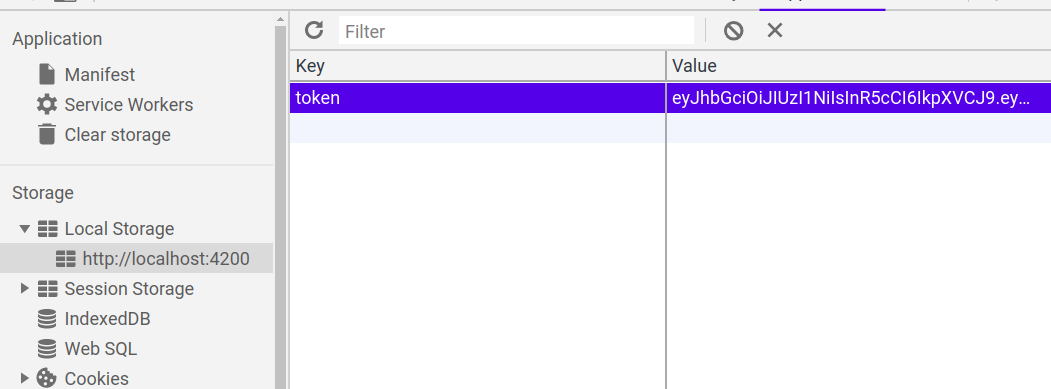Image resolution: width=1051 pixels, height=389 pixels.
Task: Sort by the Value column header
Action: (859, 66)
